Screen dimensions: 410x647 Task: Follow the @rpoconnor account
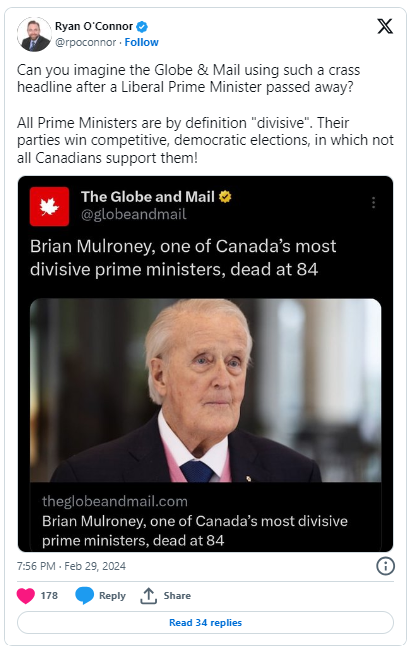pos(141,43)
